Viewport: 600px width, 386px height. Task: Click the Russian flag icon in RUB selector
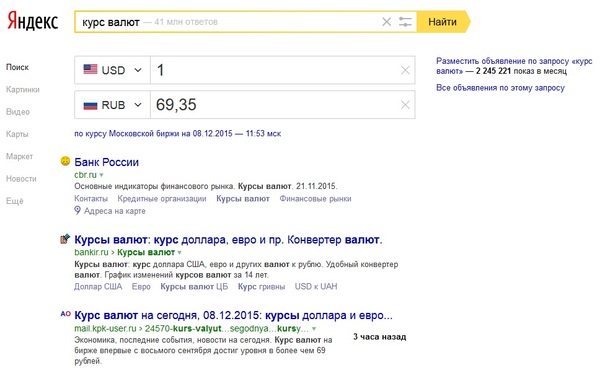click(x=90, y=105)
